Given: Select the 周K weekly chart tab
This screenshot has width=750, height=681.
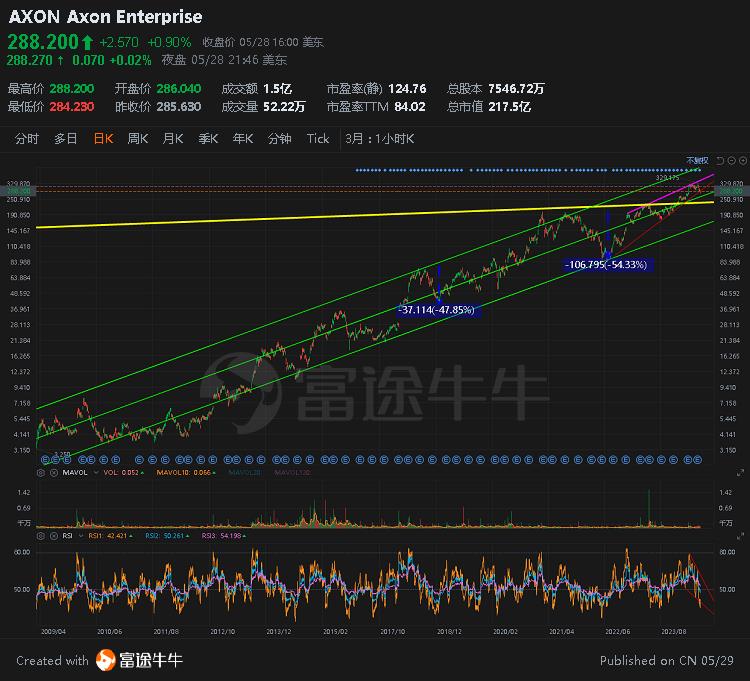Looking at the screenshot, I should (x=138, y=139).
